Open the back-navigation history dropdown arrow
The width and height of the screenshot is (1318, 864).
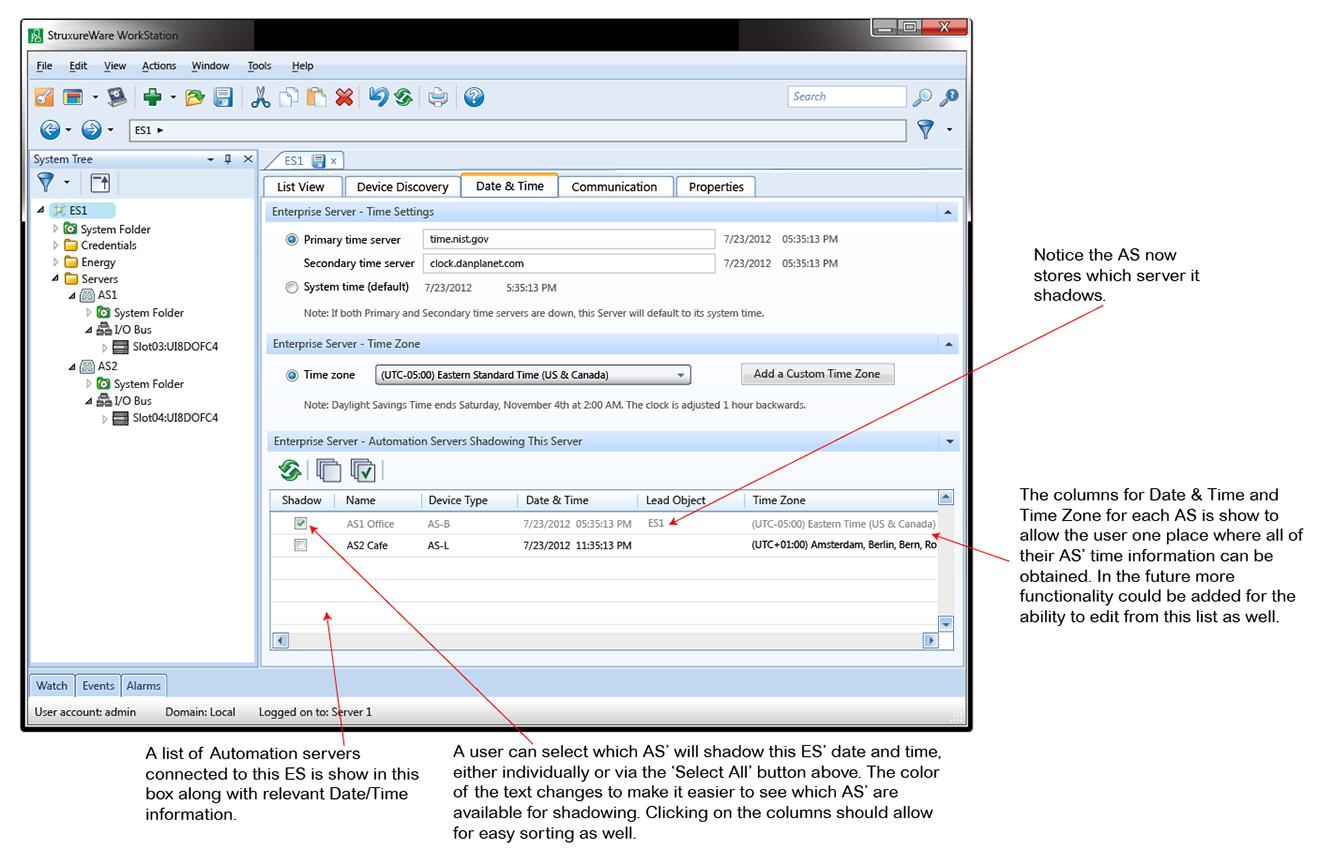(68, 130)
